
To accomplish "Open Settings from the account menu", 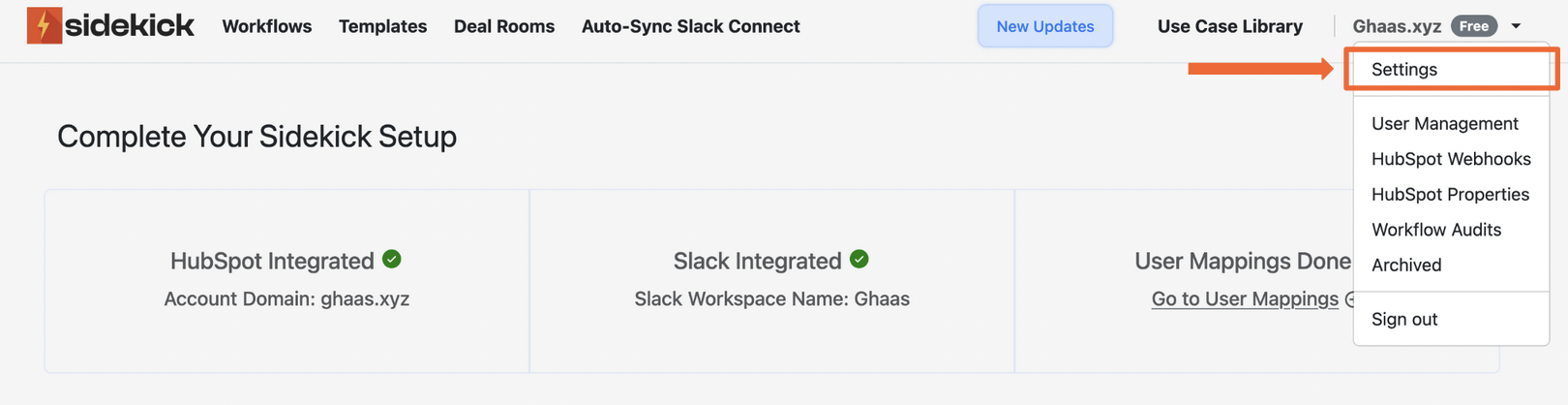I will [x=1403, y=70].
